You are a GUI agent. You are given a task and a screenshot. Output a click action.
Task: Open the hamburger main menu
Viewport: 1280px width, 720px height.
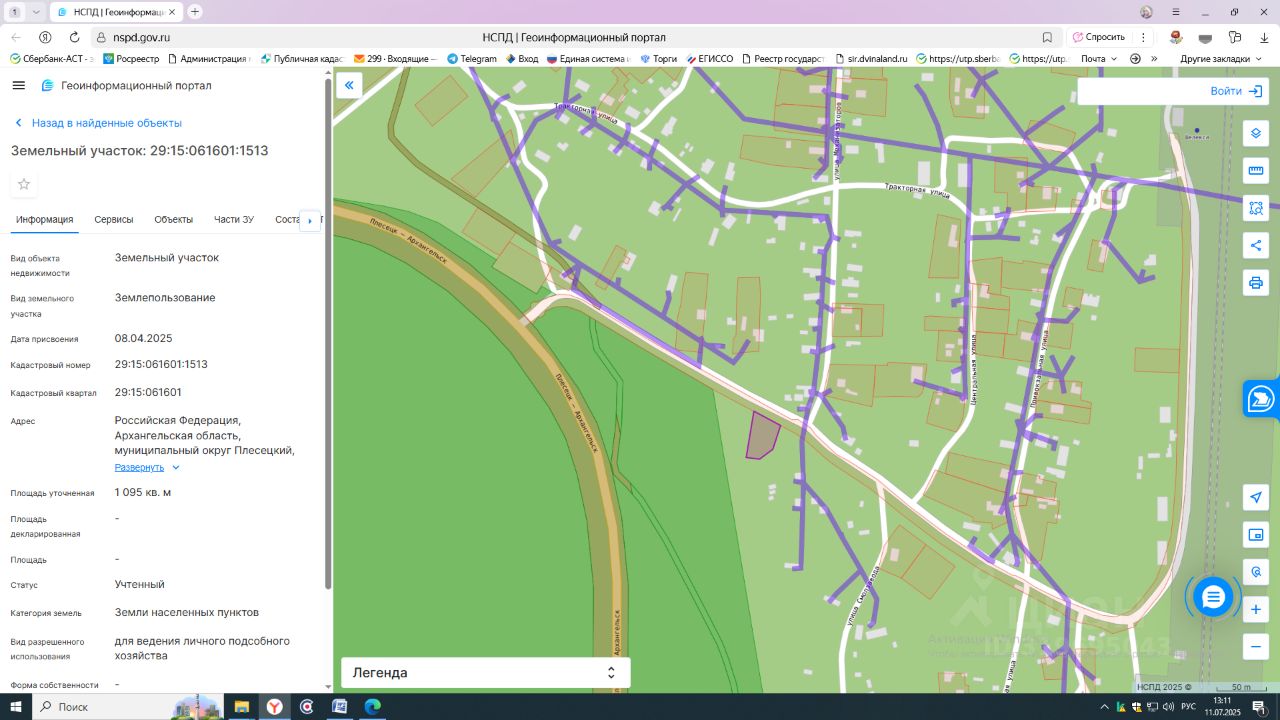coord(18,85)
